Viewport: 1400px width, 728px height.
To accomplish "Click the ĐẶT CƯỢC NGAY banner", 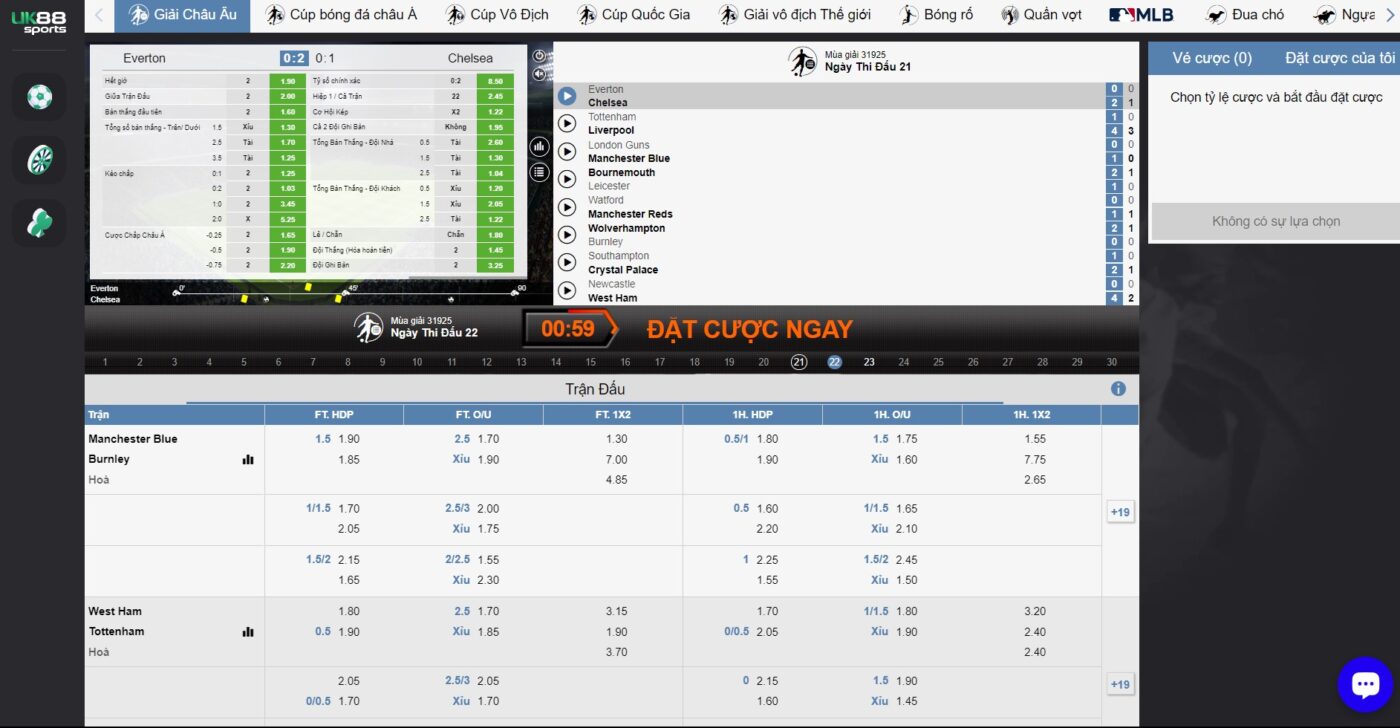I will 750,329.
